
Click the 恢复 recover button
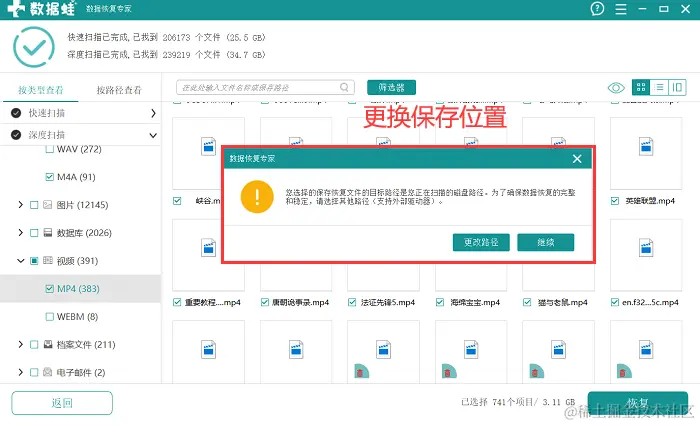(638, 403)
